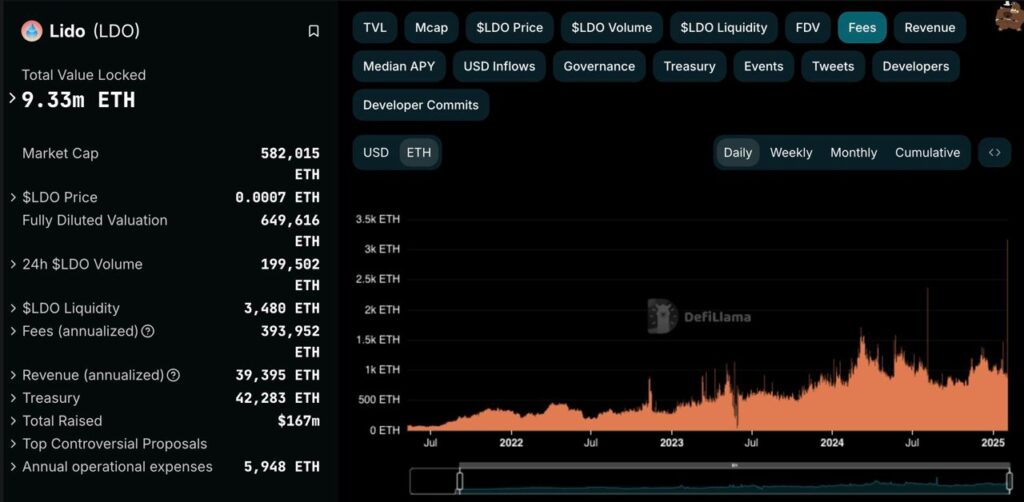Click the Revenue annualized help icon
This screenshot has width=1024, height=502.
tap(173, 375)
